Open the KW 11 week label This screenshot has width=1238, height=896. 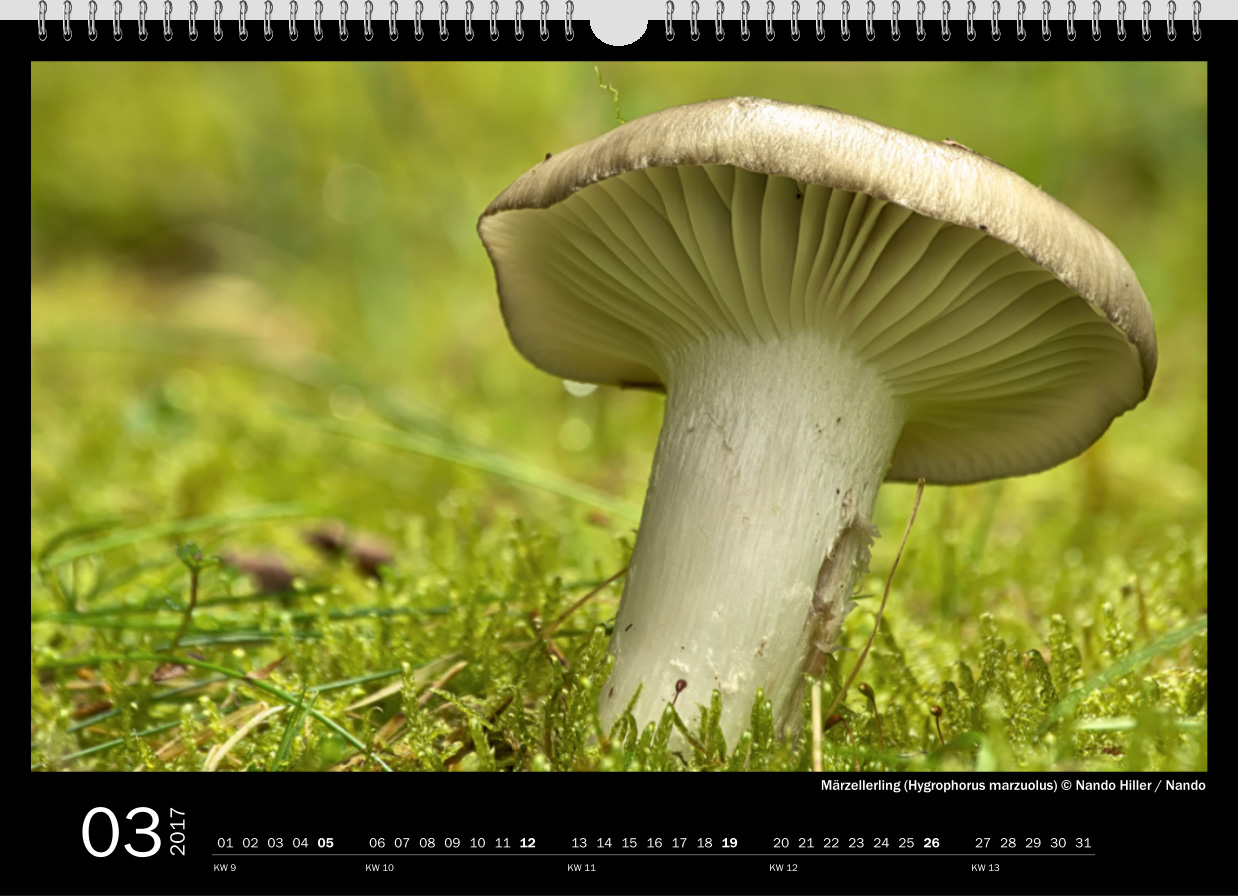[581, 868]
